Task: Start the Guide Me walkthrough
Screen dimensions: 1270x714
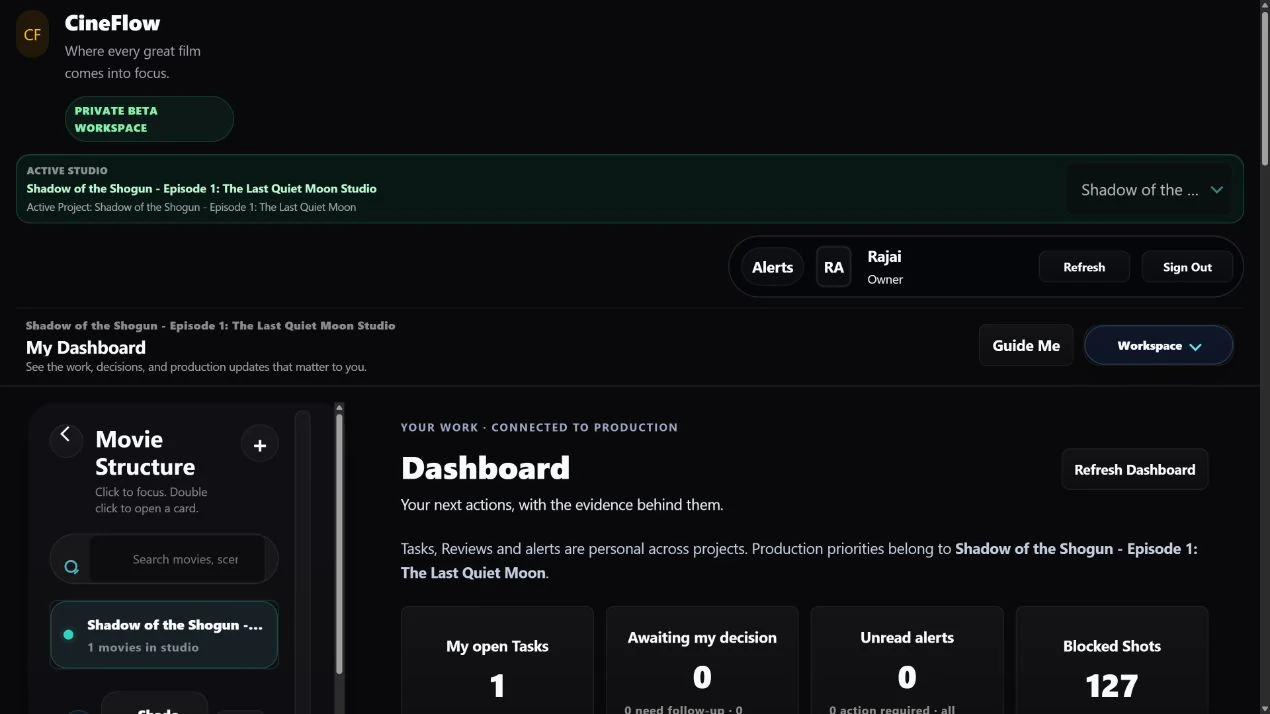Action: tap(1026, 346)
